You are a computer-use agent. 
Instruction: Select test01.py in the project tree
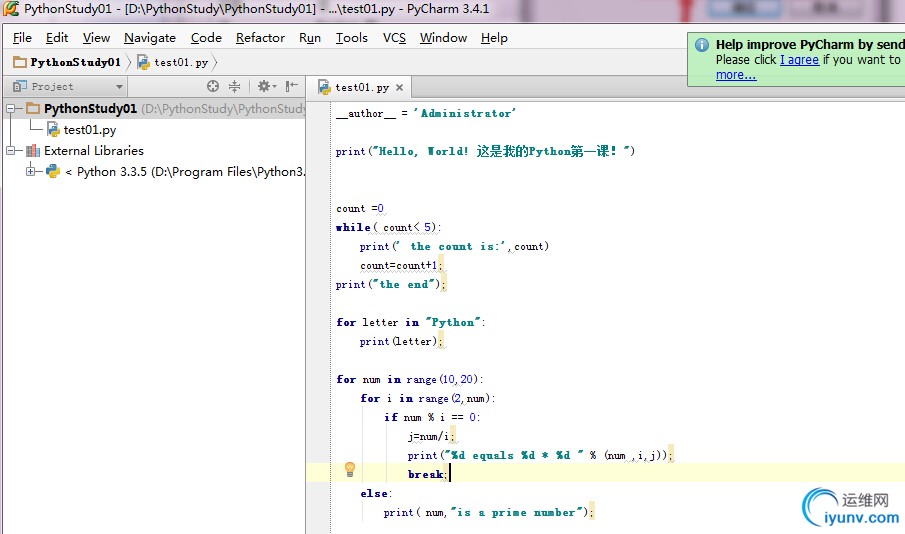(89, 130)
